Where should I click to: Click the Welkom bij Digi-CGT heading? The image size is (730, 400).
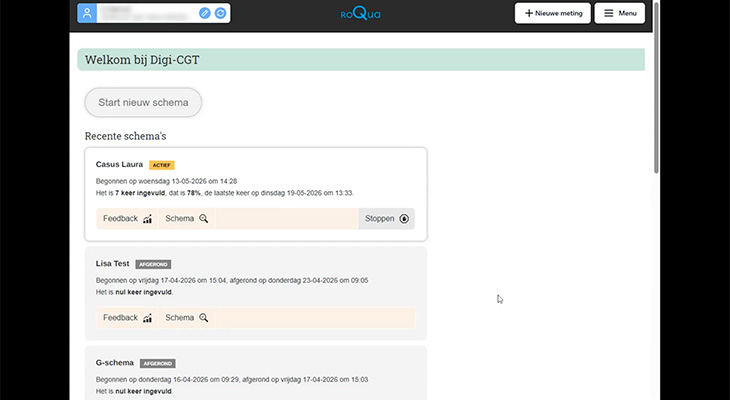click(142, 60)
